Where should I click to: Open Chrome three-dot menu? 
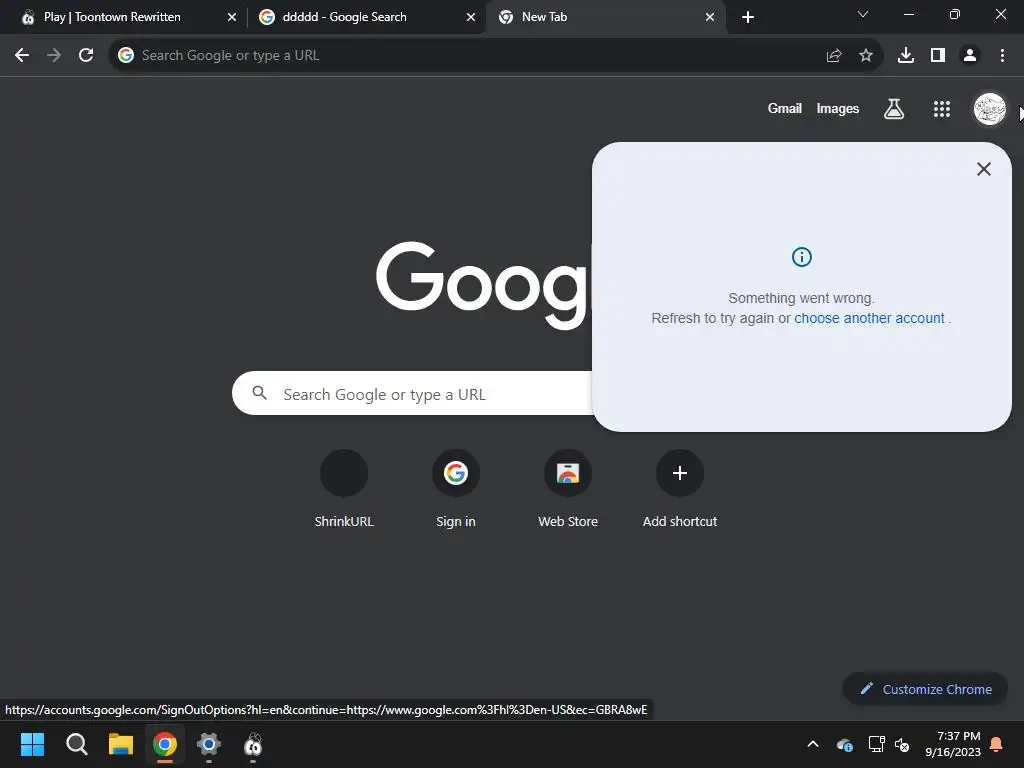(x=1002, y=56)
